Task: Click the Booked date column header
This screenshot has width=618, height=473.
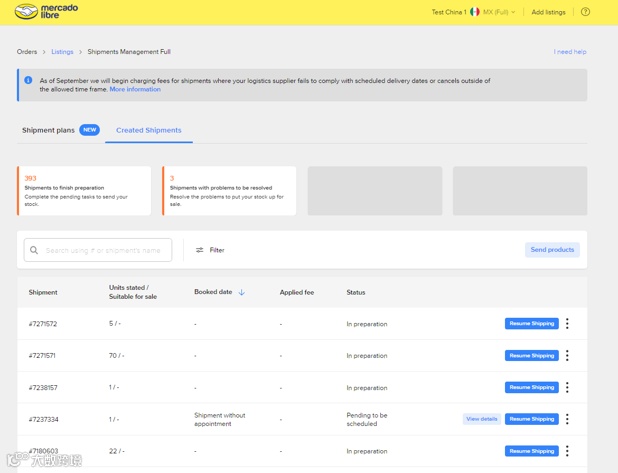Action: click(213, 292)
